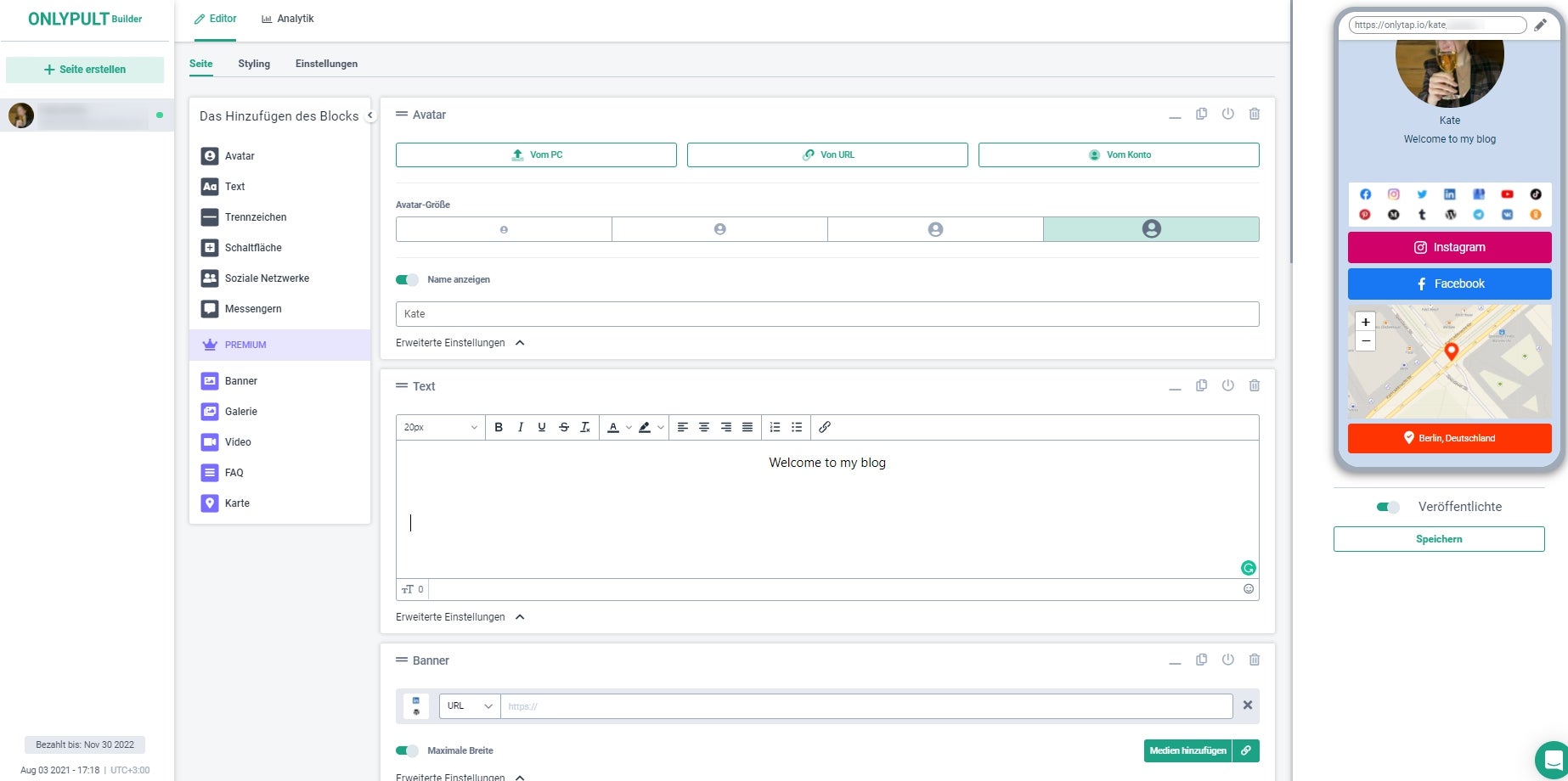Duplicate the Banner block

tap(1202, 660)
